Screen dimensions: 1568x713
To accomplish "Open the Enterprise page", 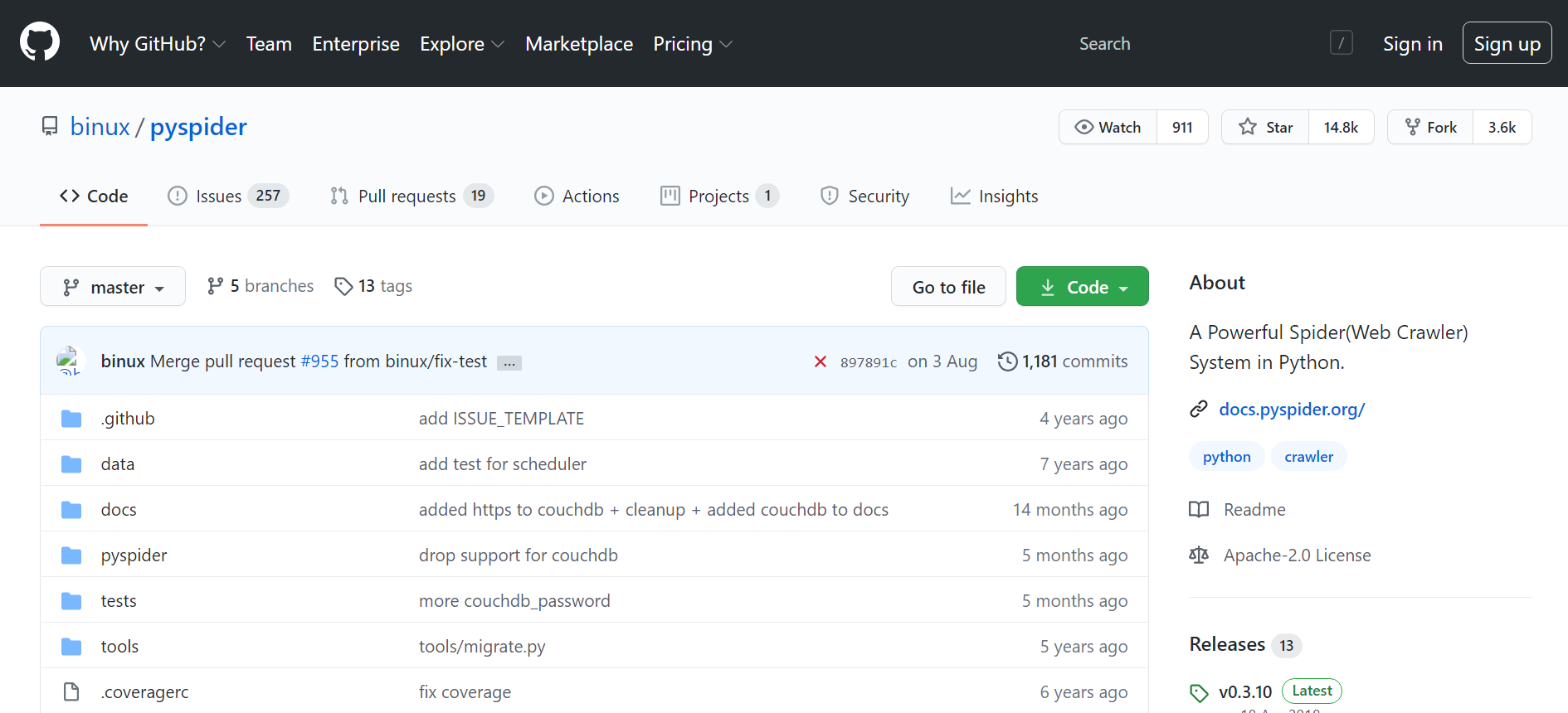I will coord(356,43).
